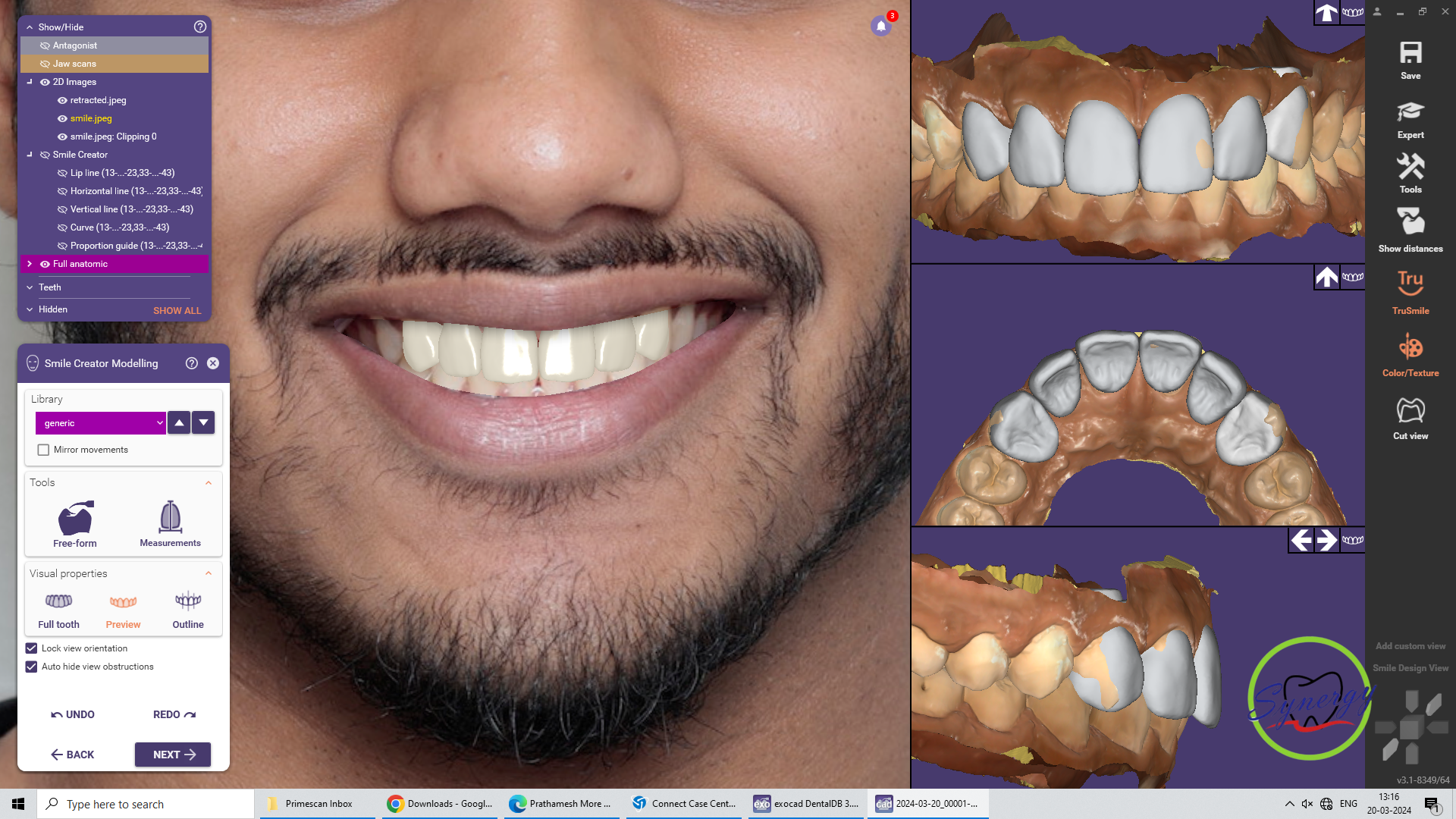Click the NEXT button
The width and height of the screenshot is (1456, 819).
173,755
